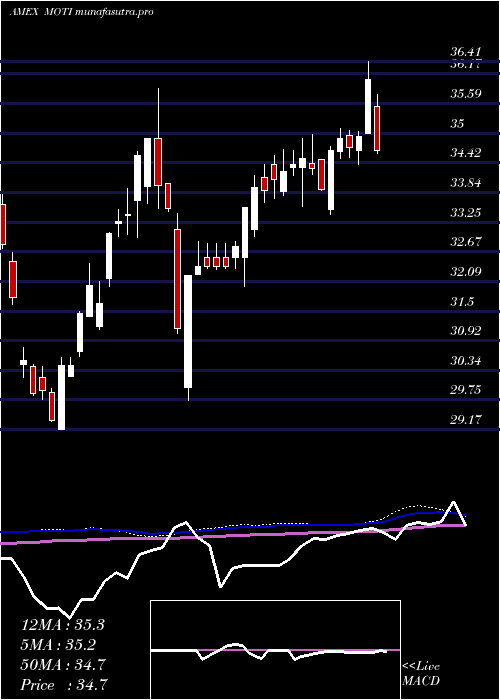
Task: Click the <<Live MACD label
Action: (421, 674)
